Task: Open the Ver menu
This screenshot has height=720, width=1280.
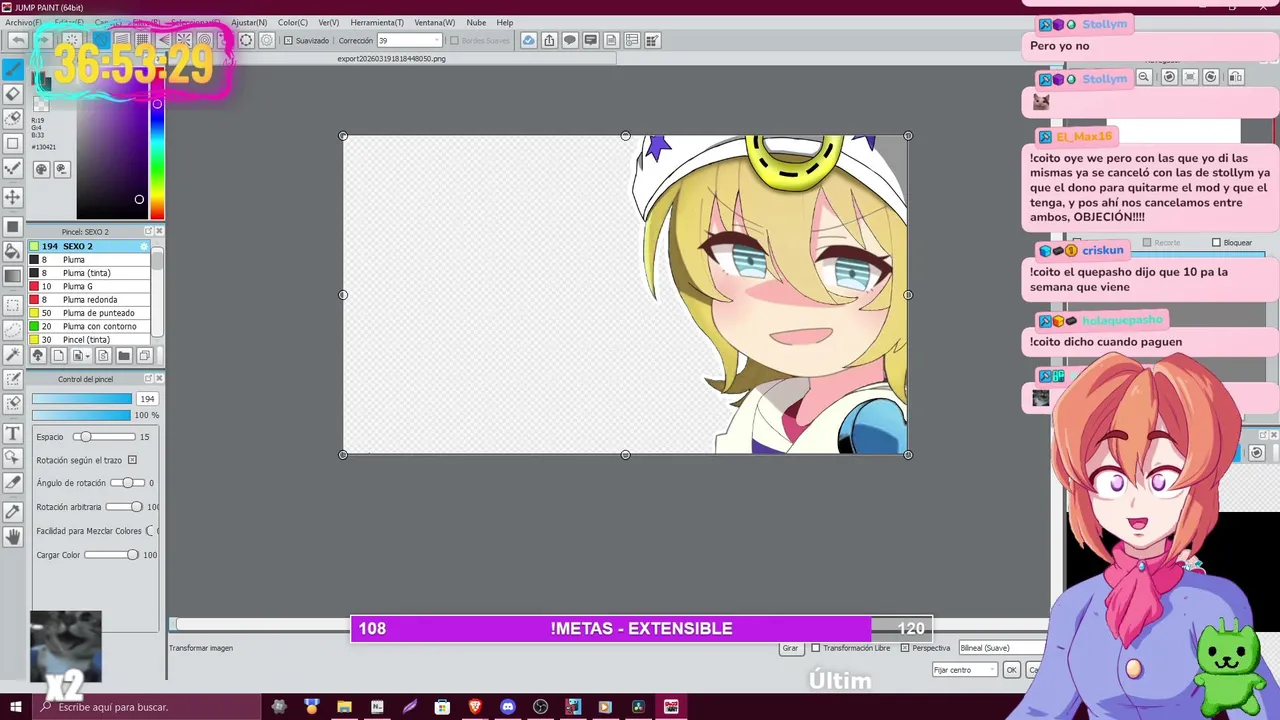Action: coord(328,22)
